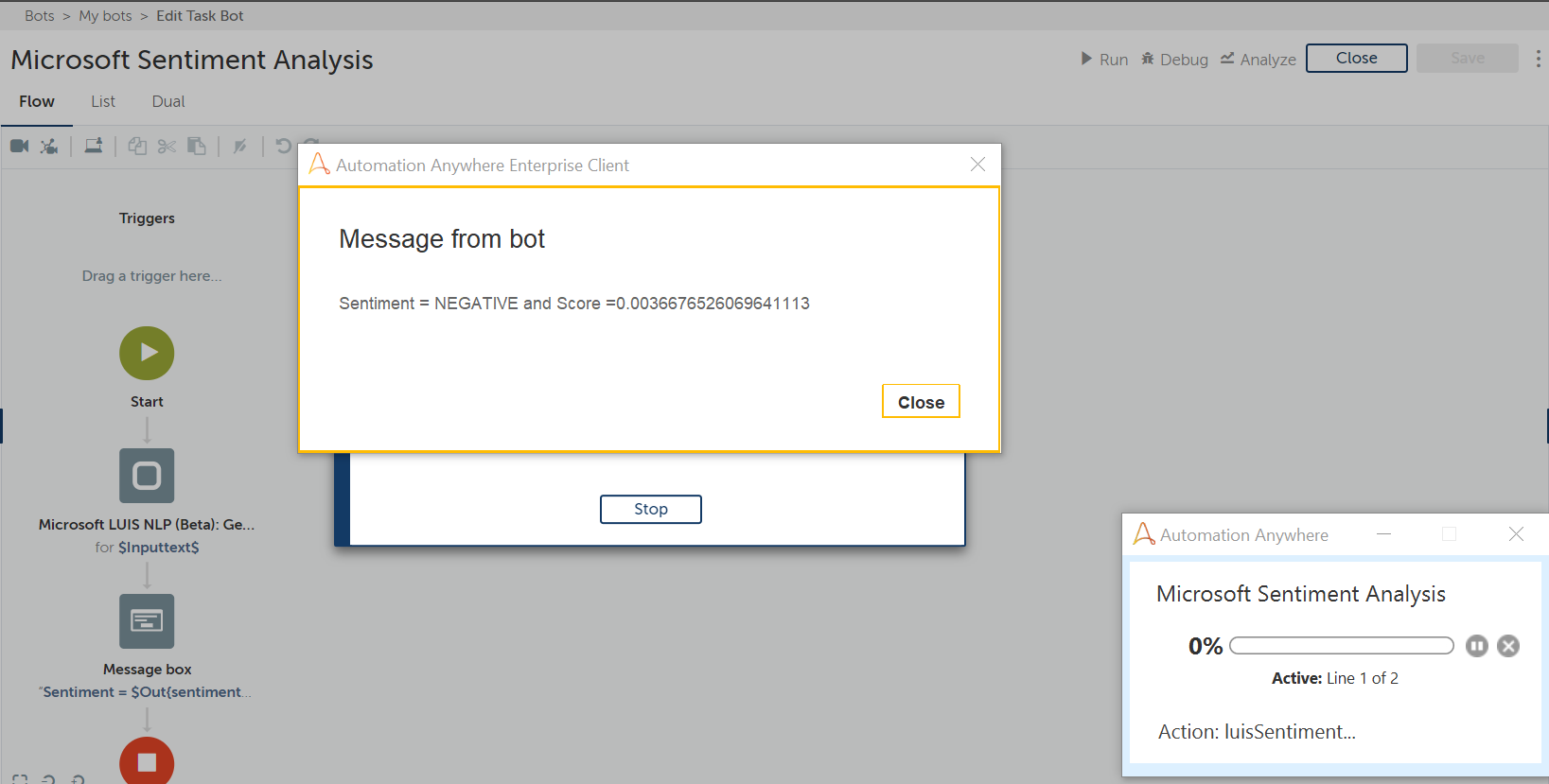The height and width of the screenshot is (784, 1549).
Task: Click the video camera record icon in toolbar
Action: click(20, 146)
